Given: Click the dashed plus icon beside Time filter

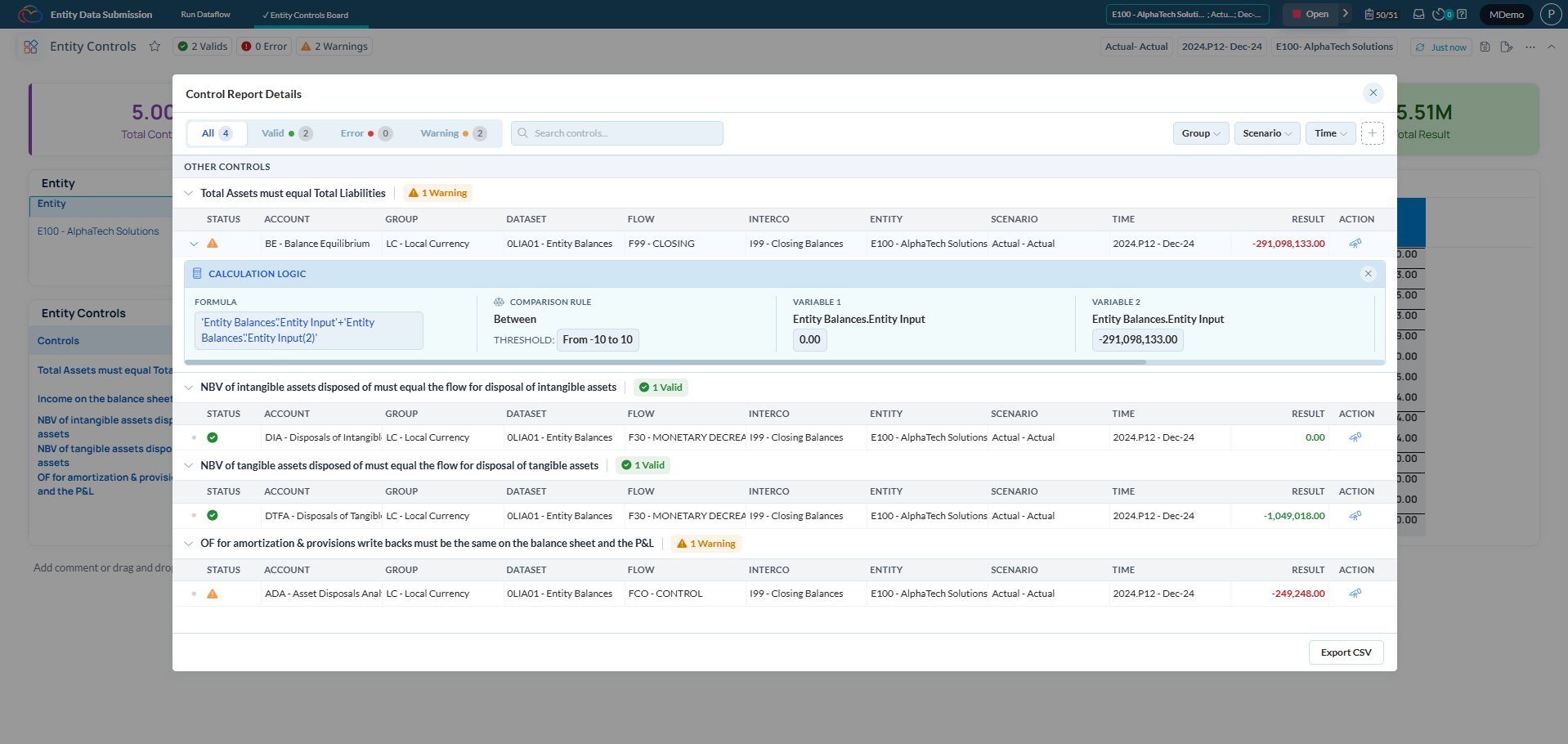Looking at the screenshot, I should click(1372, 133).
